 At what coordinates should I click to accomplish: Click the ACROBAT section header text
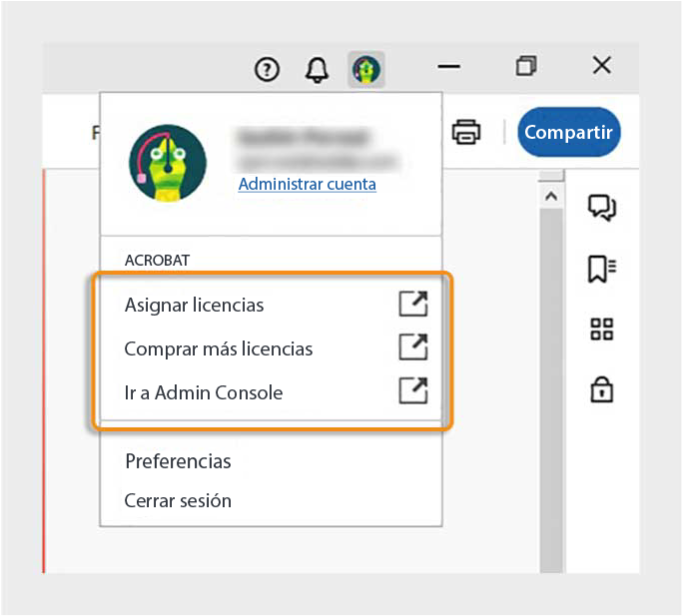pyautogui.click(x=157, y=260)
